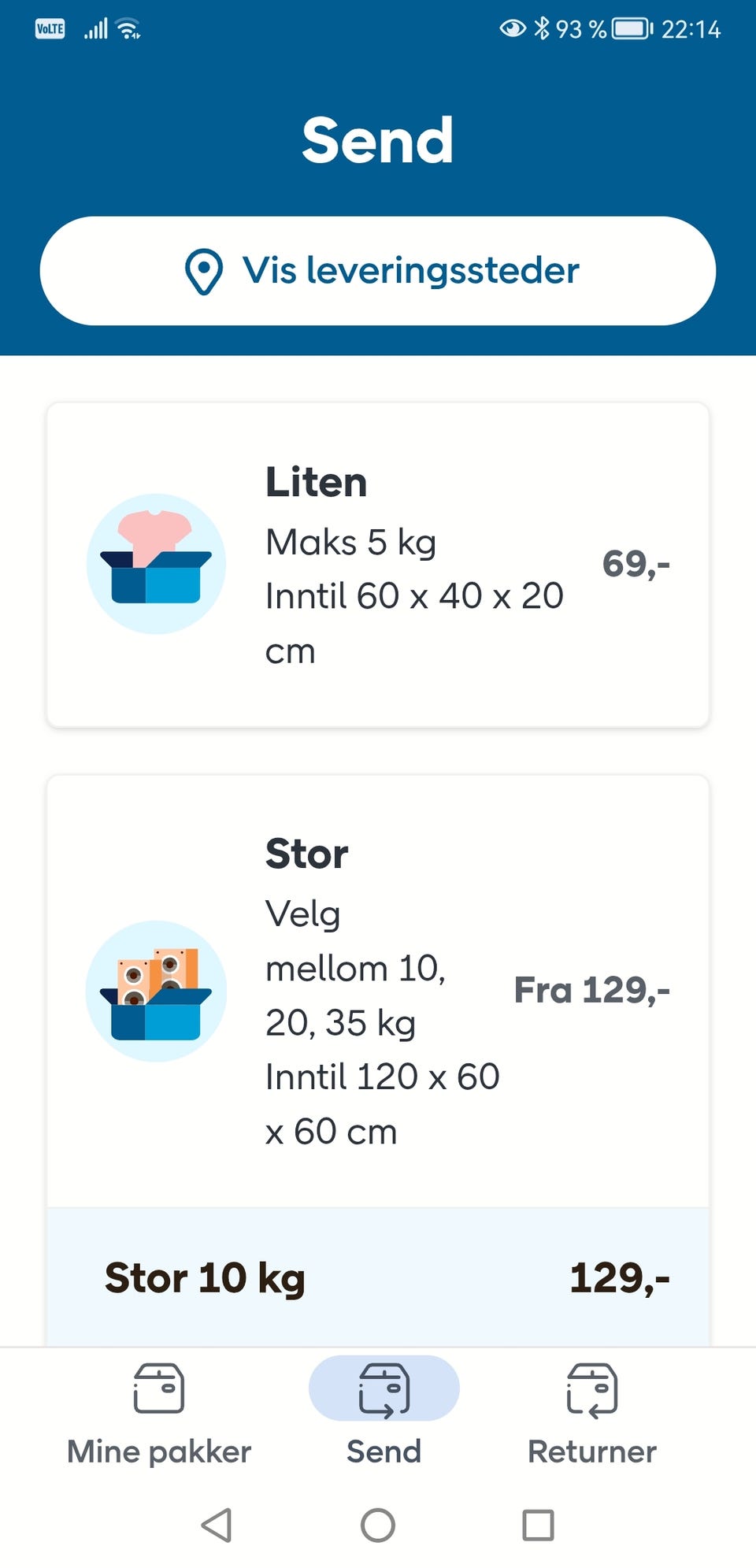
Task: Tap the Liten 69,- price
Action: click(x=636, y=564)
